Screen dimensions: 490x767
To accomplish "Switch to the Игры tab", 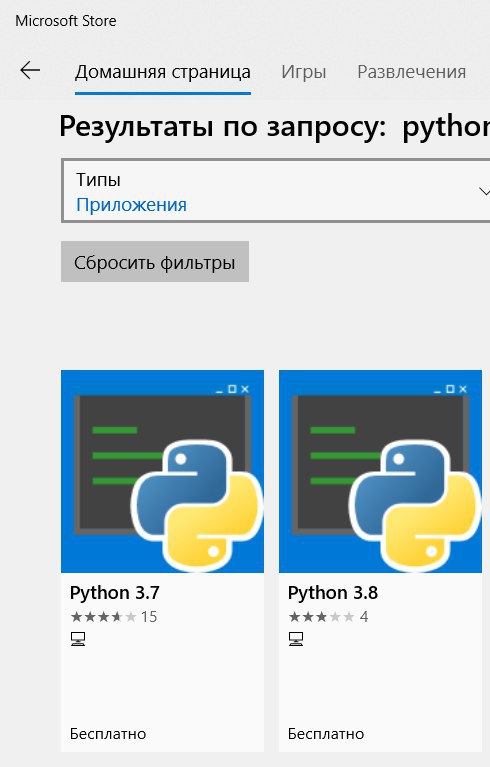I will click(303, 72).
